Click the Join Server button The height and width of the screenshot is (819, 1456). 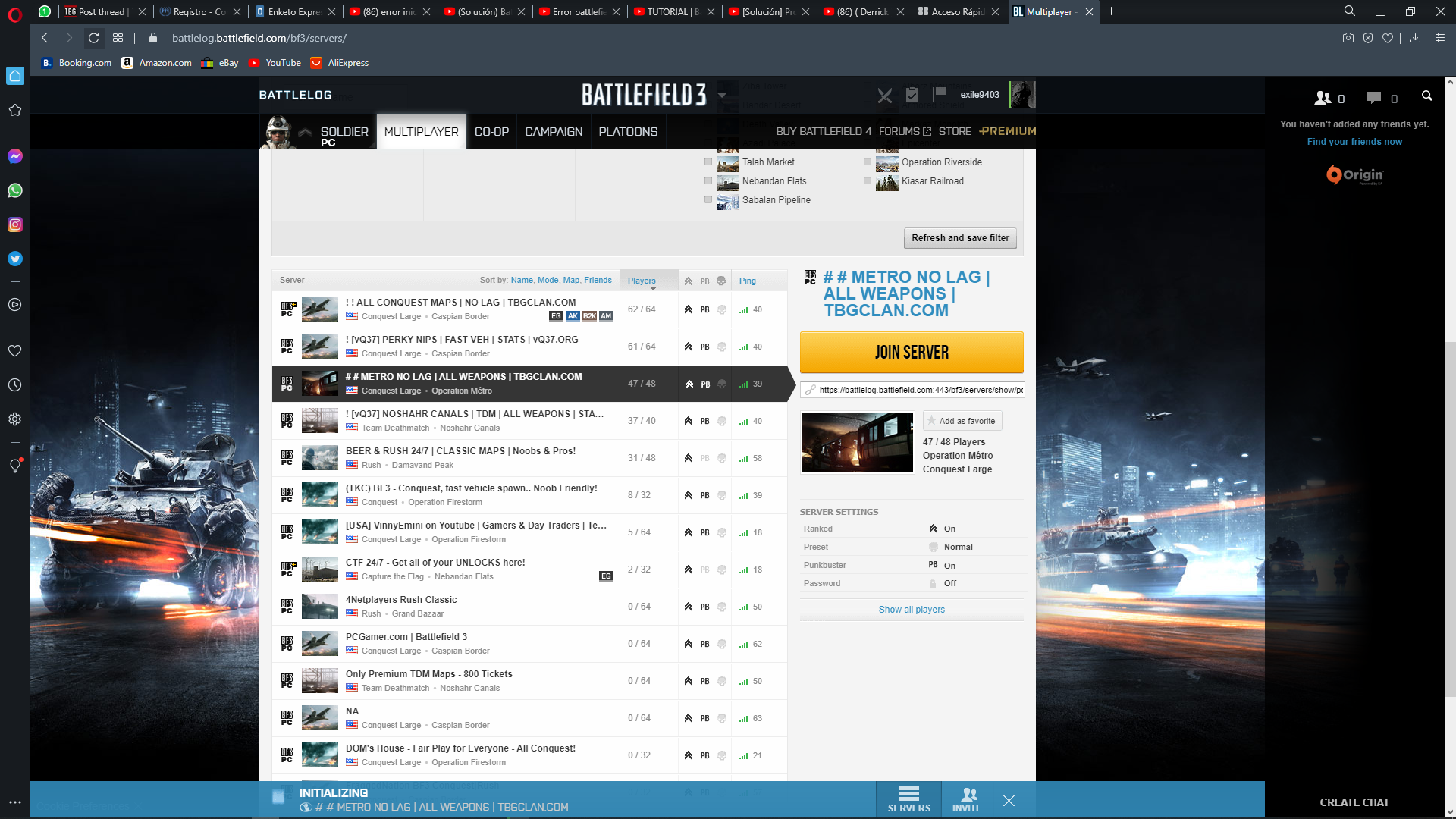(x=912, y=352)
